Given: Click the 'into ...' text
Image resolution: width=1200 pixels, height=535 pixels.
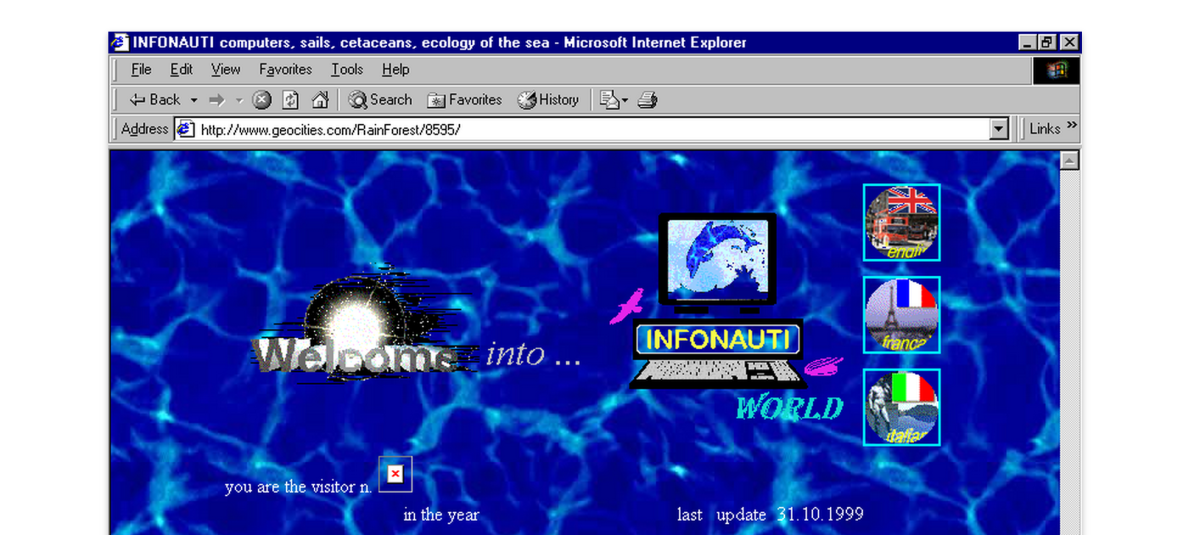Looking at the screenshot, I should [x=533, y=354].
